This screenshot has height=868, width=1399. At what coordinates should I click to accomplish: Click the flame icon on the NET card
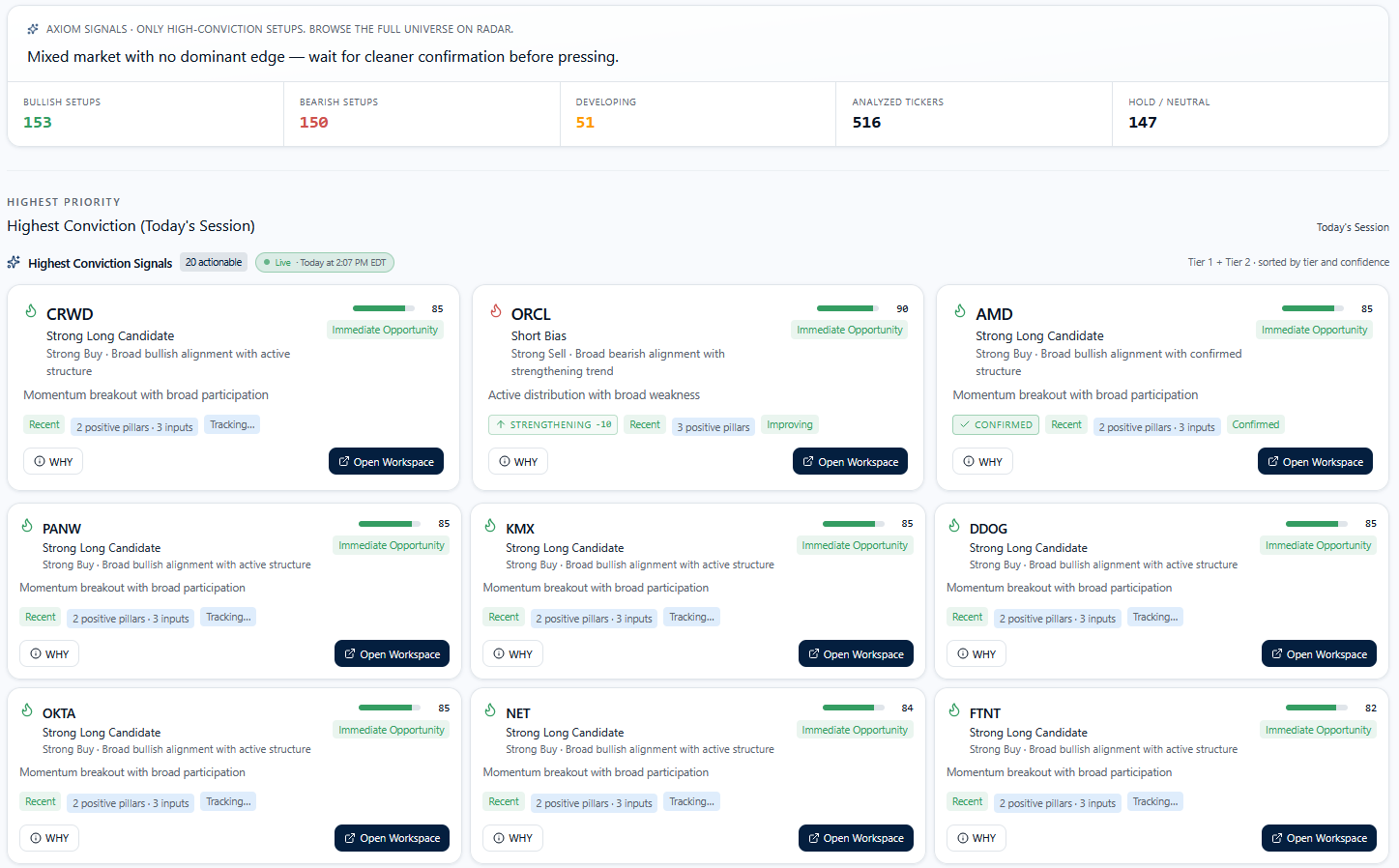coord(490,710)
